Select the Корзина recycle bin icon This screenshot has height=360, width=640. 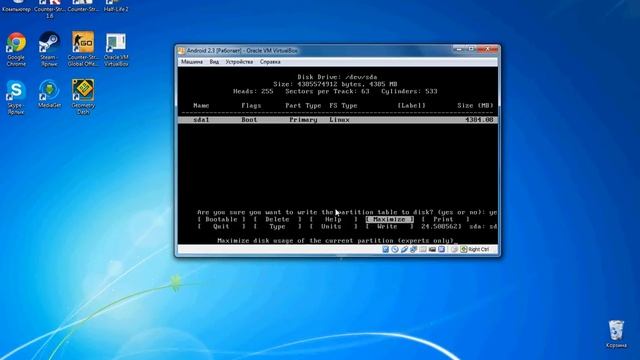click(x=616, y=334)
